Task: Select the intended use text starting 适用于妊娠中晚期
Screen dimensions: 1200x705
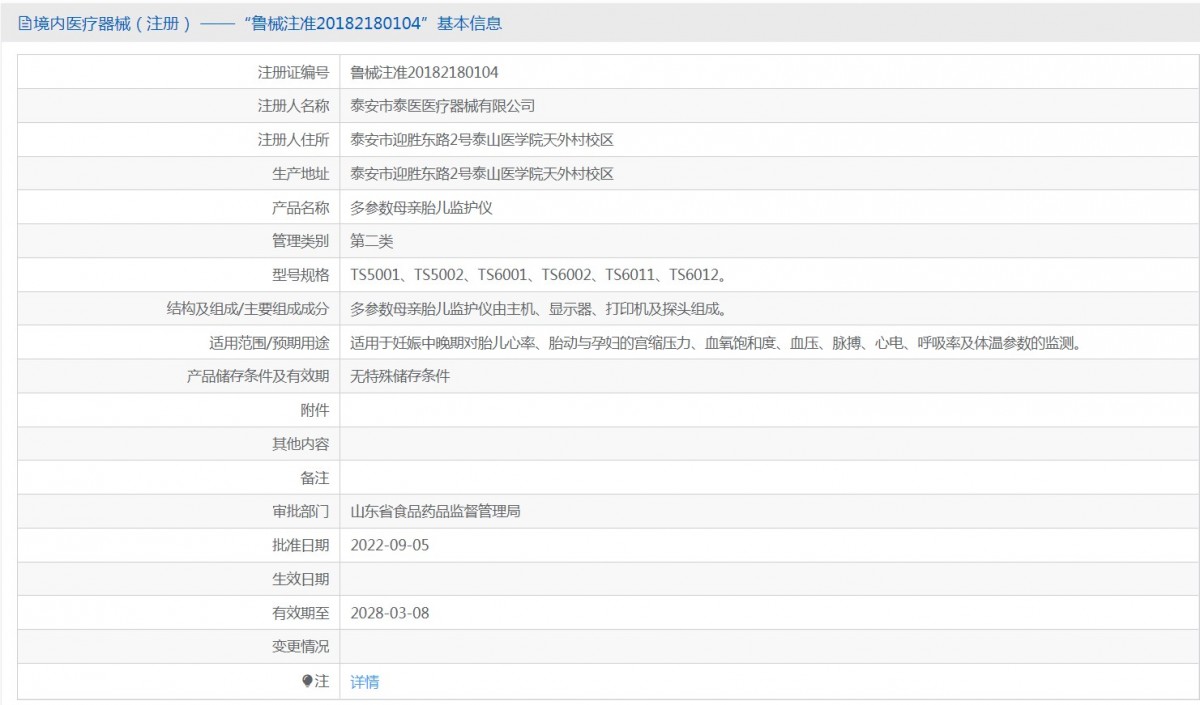Action: [717, 343]
